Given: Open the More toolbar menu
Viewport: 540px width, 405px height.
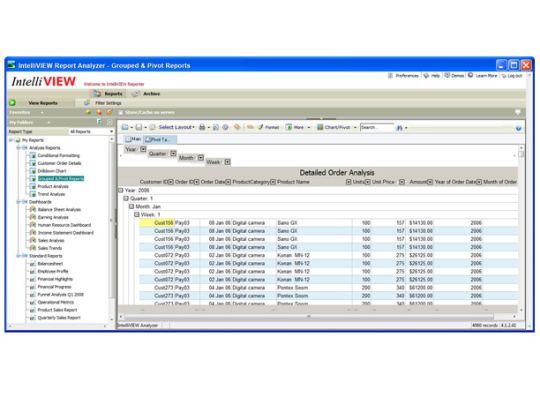Looking at the screenshot, I should tap(298, 127).
